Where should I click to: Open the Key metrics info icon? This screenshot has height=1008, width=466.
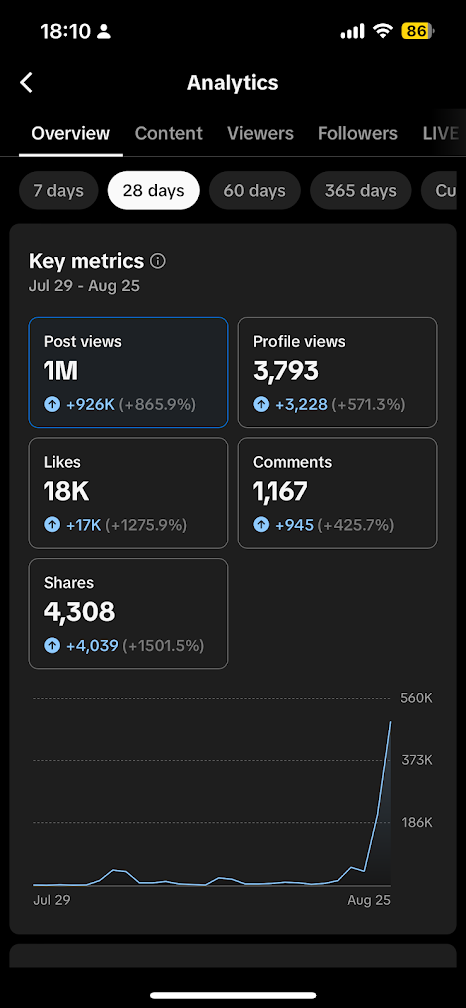click(157, 262)
